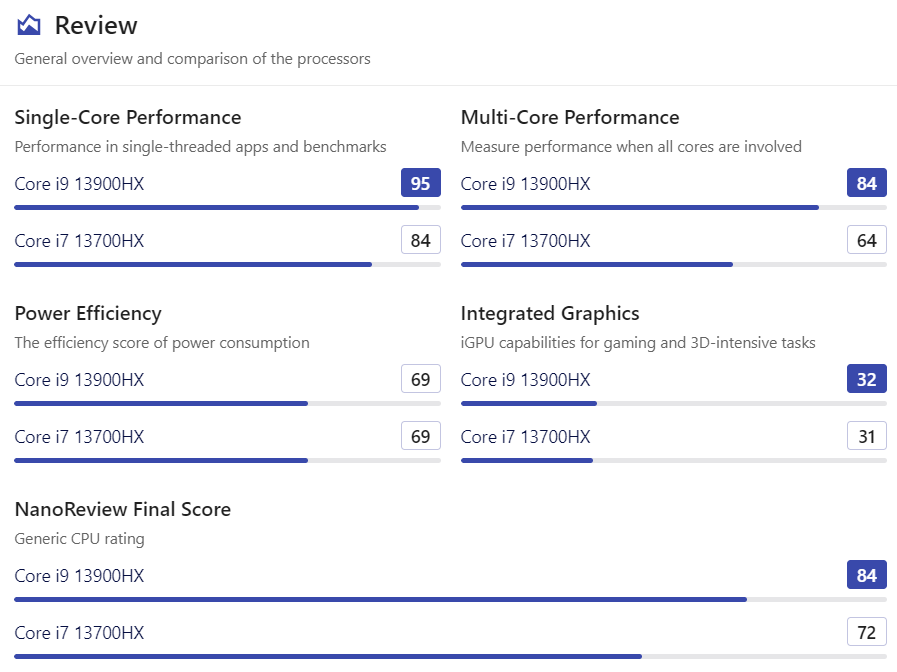Screen dimensions: 897x672
Task: Click the 32 integrated graphics score badge
Action: [867, 379]
